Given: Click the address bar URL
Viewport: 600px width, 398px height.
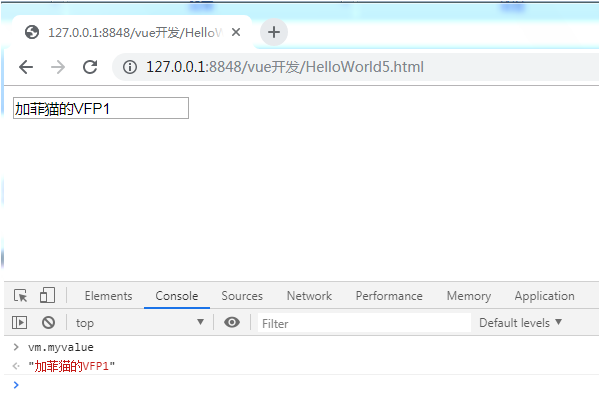Looking at the screenshot, I should pos(285,67).
